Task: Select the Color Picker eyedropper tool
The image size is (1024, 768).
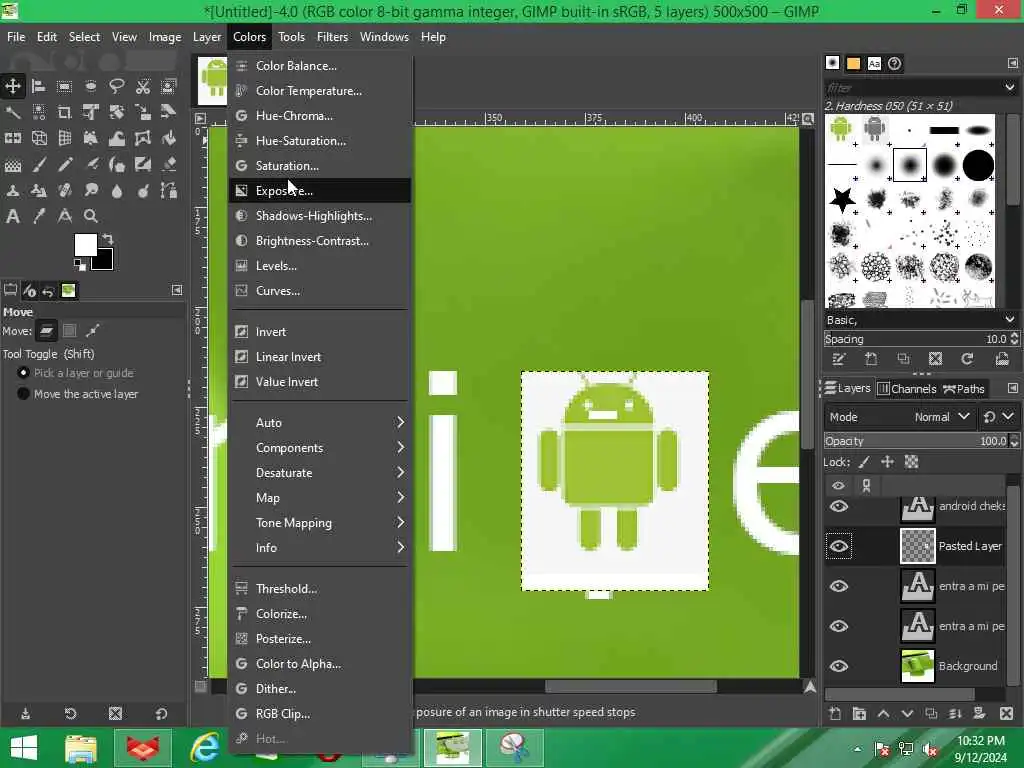Action: pyautogui.click(x=39, y=216)
